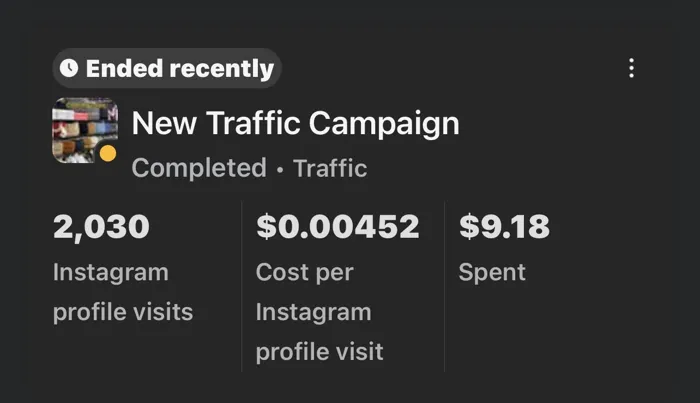Select the 2,030 profile visits figure

(x=101, y=226)
